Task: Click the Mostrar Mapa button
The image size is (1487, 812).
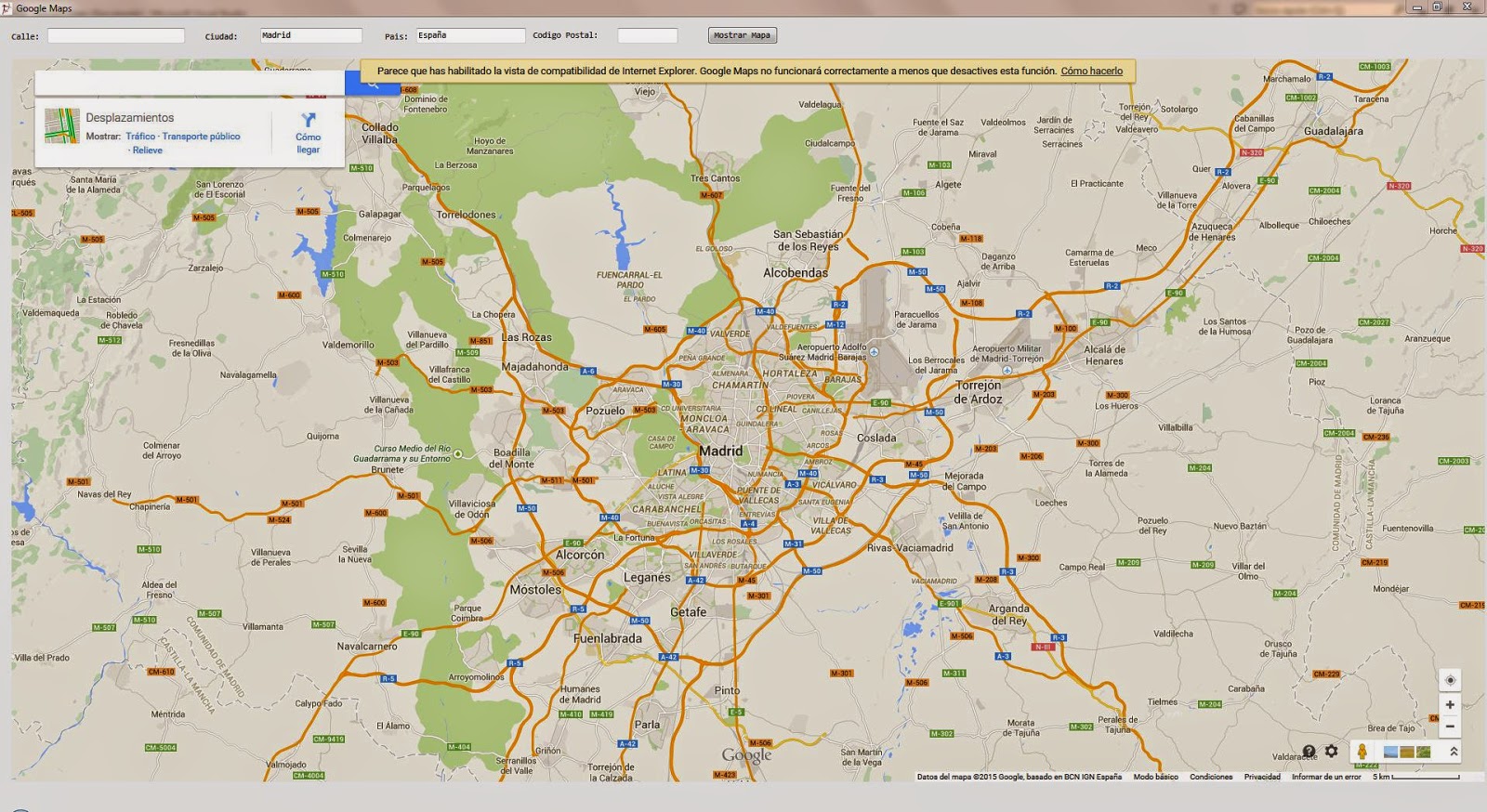Action: [x=742, y=35]
